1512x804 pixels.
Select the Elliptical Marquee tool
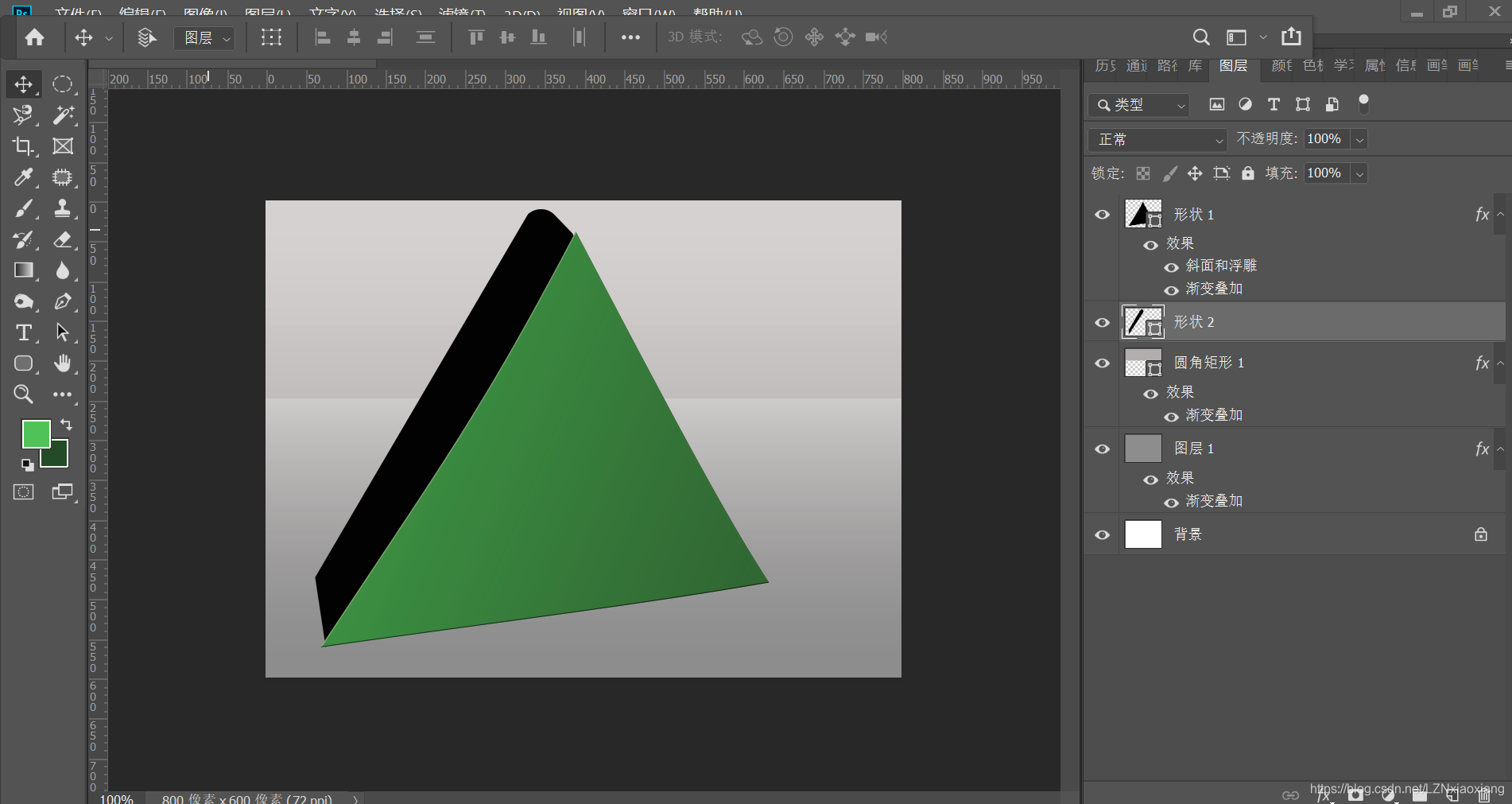coord(62,84)
